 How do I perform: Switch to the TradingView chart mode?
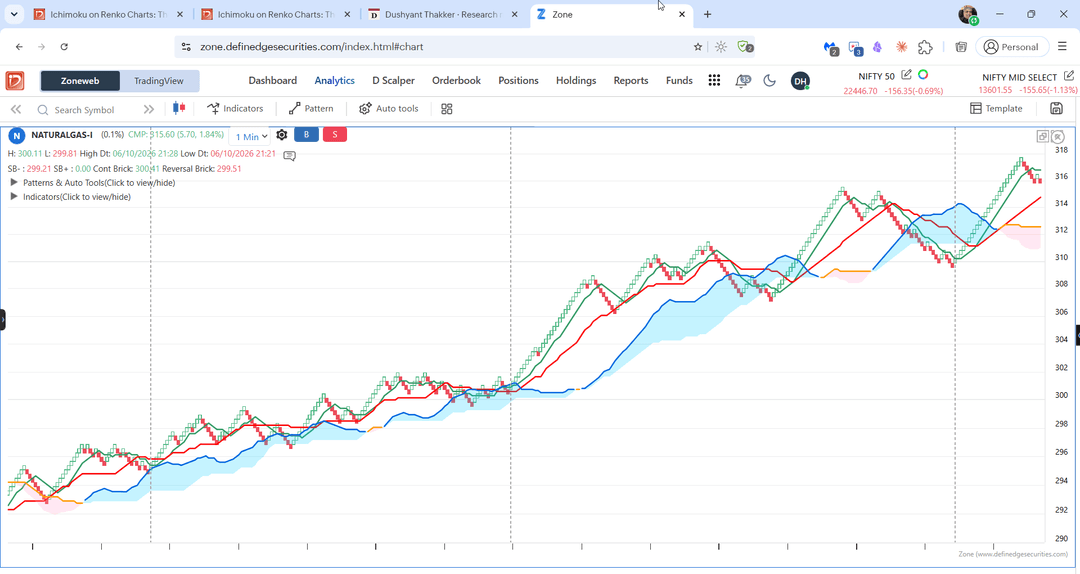[159, 81]
